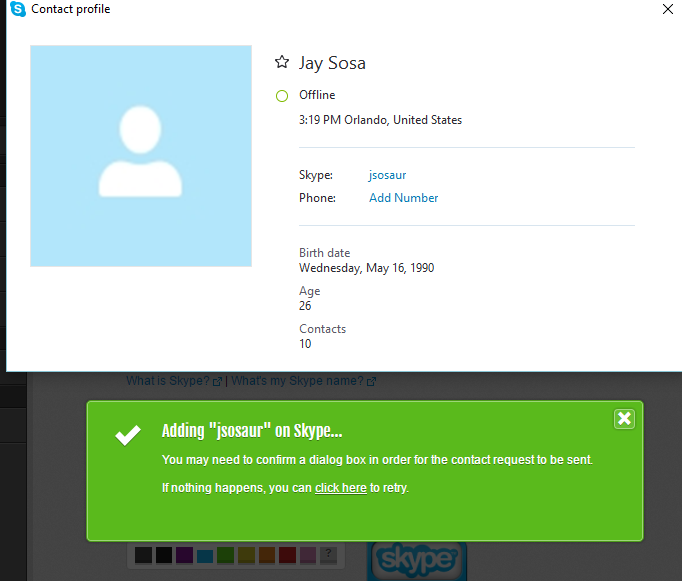Click the Skype logo in the title bar
The width and height of the screenshot is (682, 581).
[x=18, y=9]
